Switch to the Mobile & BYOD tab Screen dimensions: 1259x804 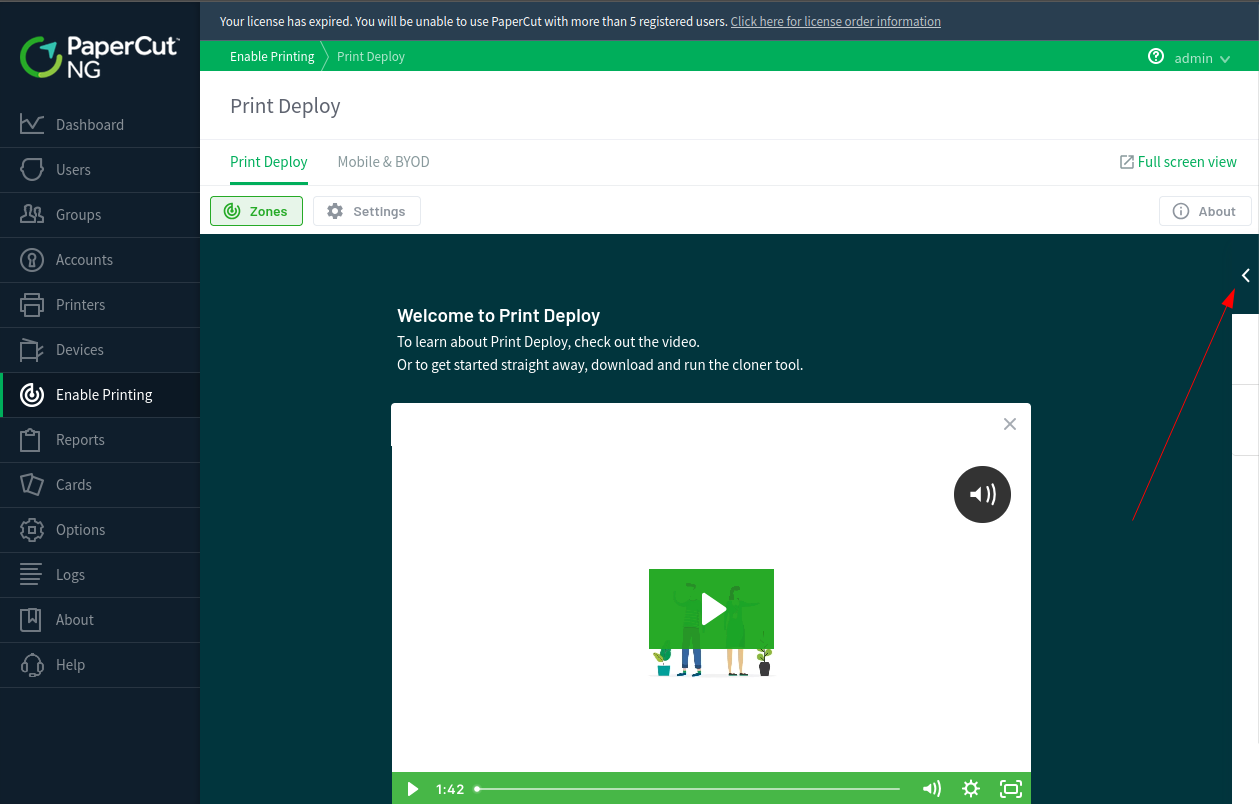pyautogui.click(x=383, y=162)
